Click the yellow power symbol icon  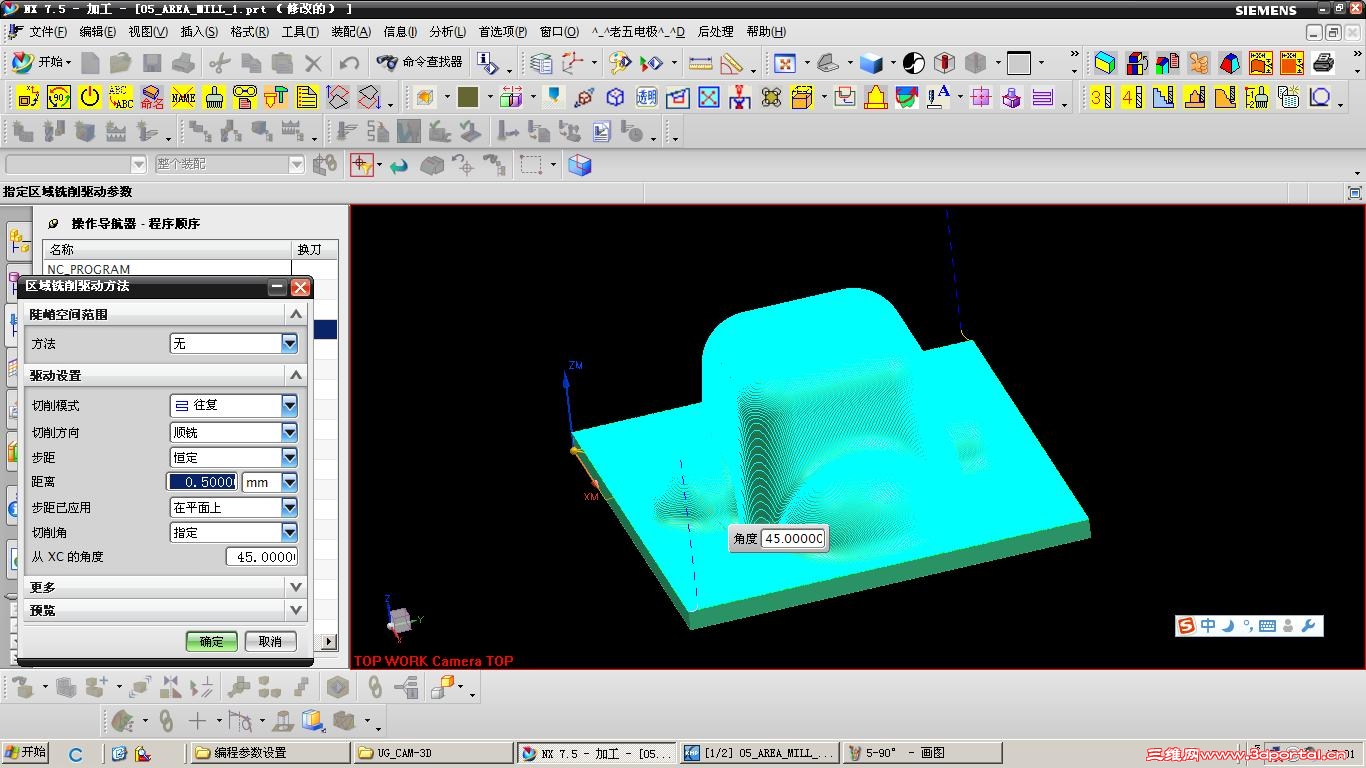click(90, 97)
